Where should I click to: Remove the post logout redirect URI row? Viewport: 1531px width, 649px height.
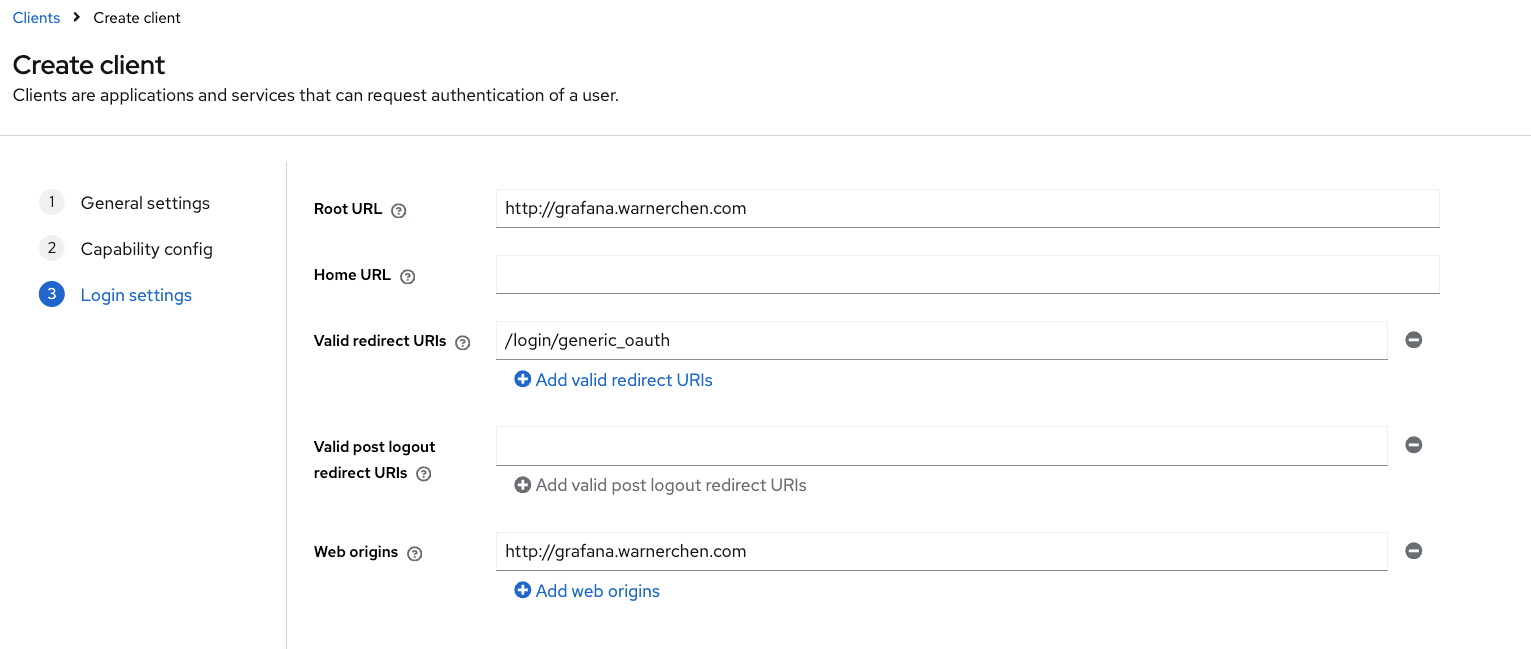click(x=1413, y=445)
